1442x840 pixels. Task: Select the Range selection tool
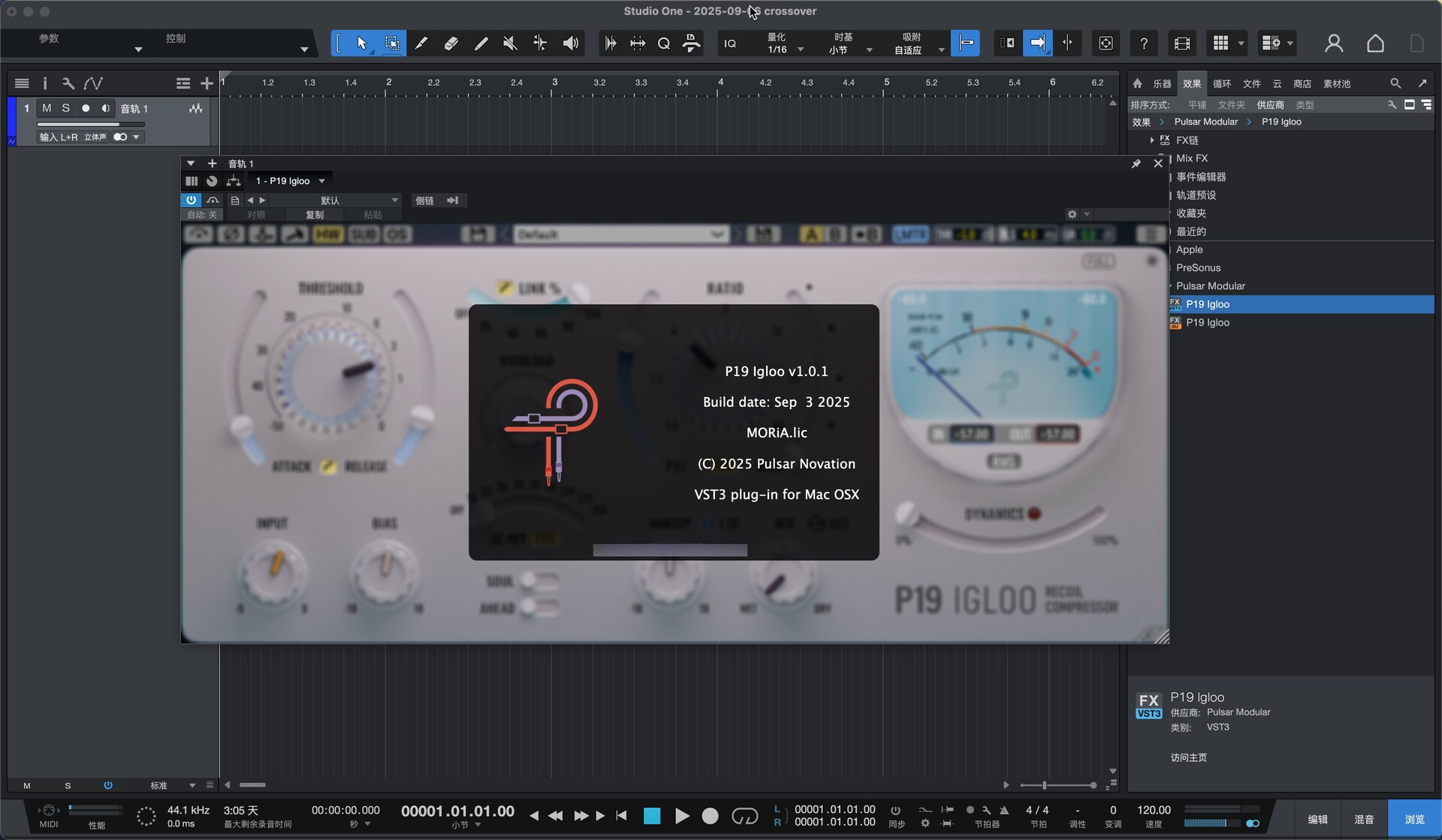[391, 43]
